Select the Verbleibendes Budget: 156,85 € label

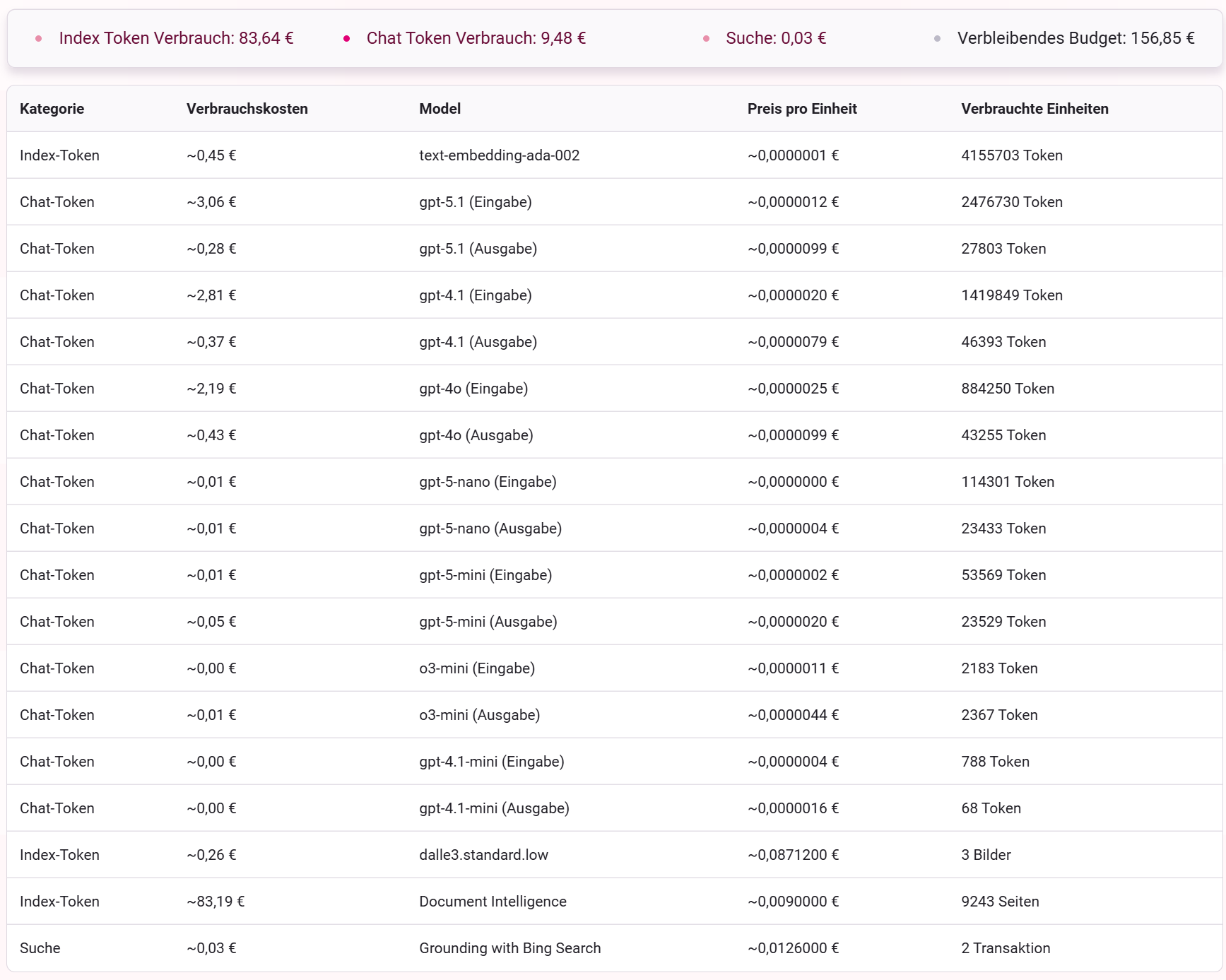(x=1075, y=38)
